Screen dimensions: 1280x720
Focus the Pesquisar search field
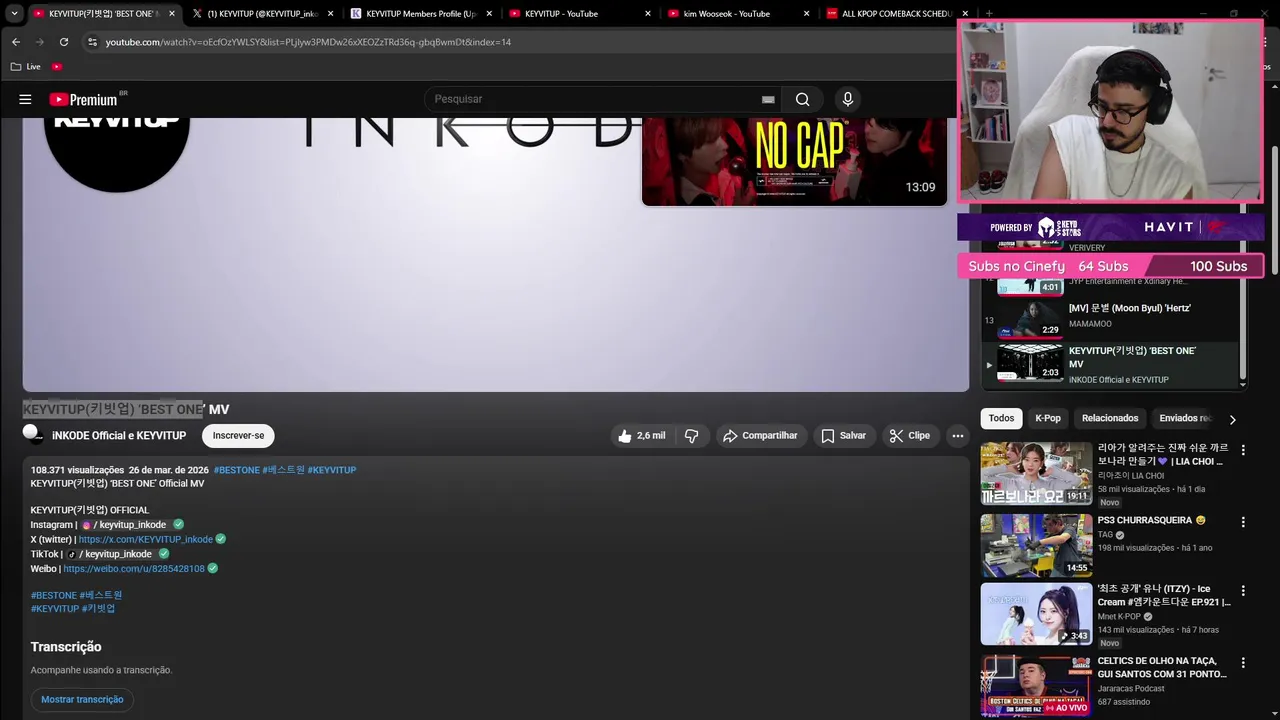point(595,99)
